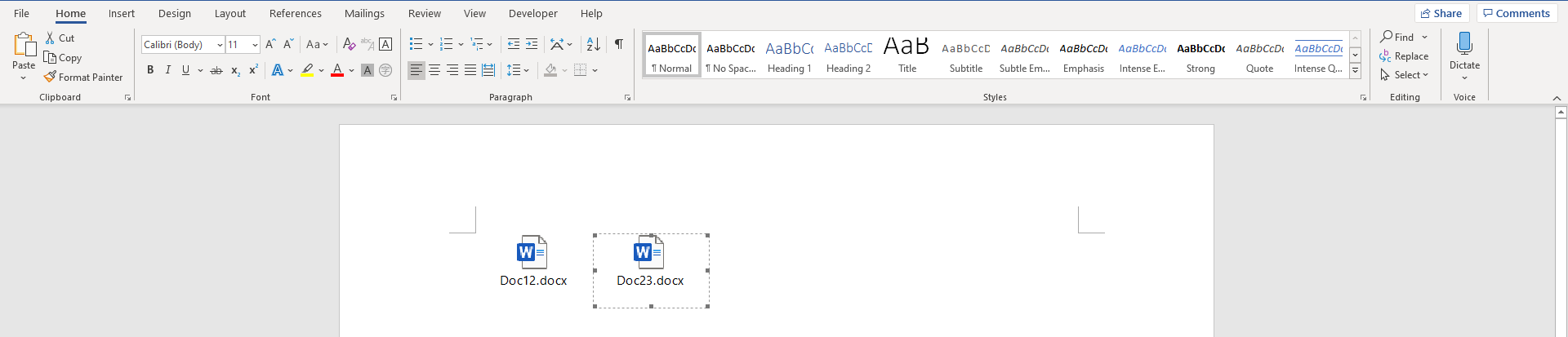Apply red font color
The height and width of the screenshot is (337, 1568).
click(x=337, y=71)
